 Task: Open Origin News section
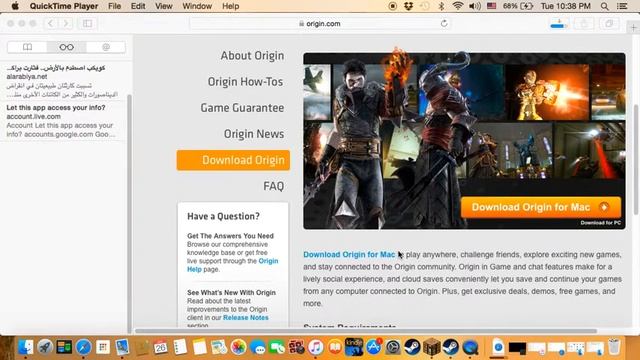click(x=254, y=134)
